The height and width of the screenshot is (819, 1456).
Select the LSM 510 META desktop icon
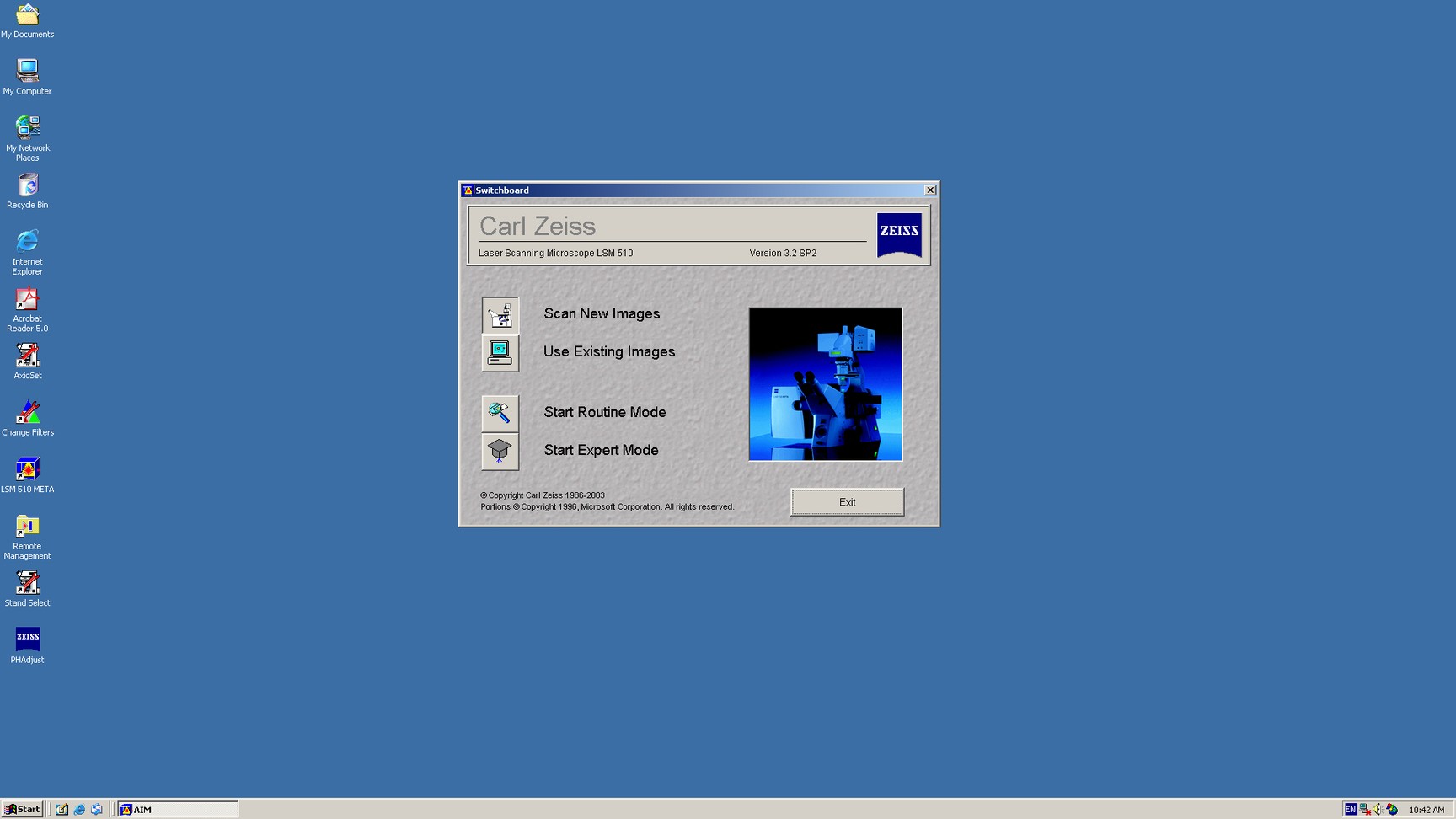coord(28,476)
